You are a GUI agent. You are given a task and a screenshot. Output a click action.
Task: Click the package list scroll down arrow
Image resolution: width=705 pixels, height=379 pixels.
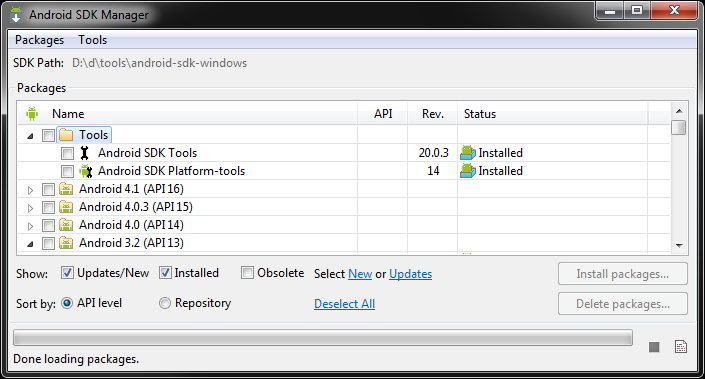click(679, 245)
